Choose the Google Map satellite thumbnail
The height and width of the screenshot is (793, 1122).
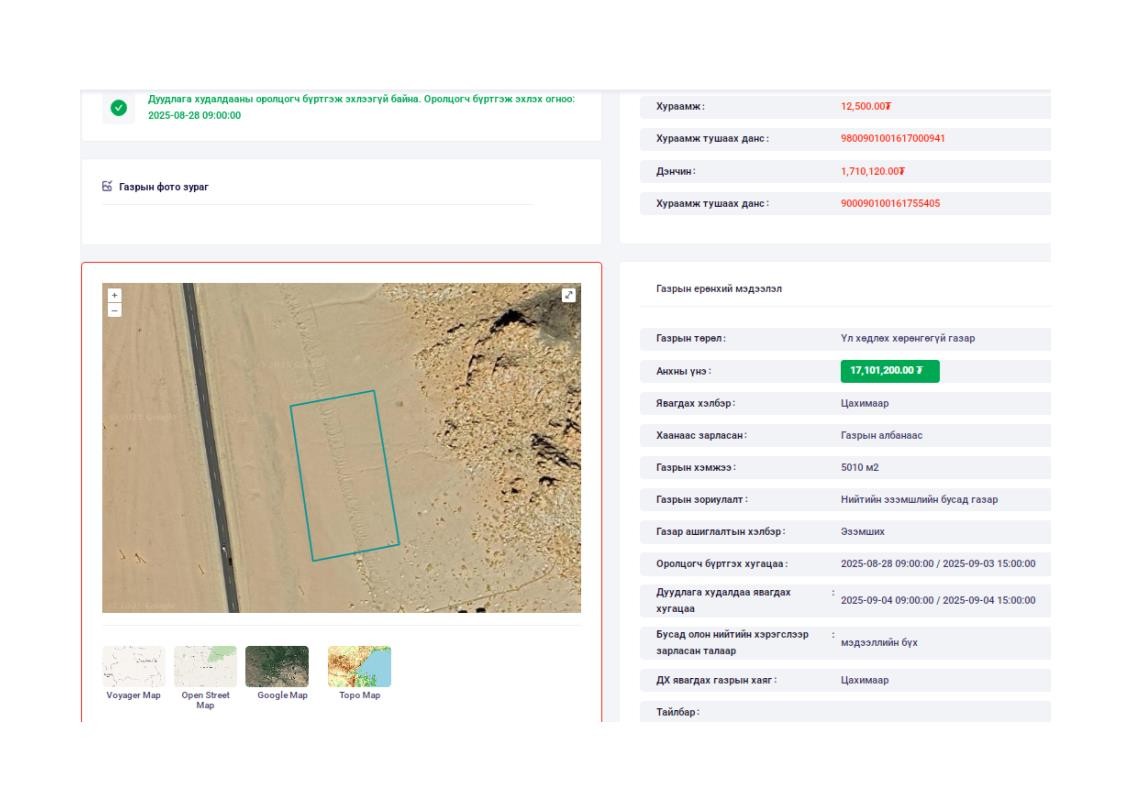tap(277, 666)
